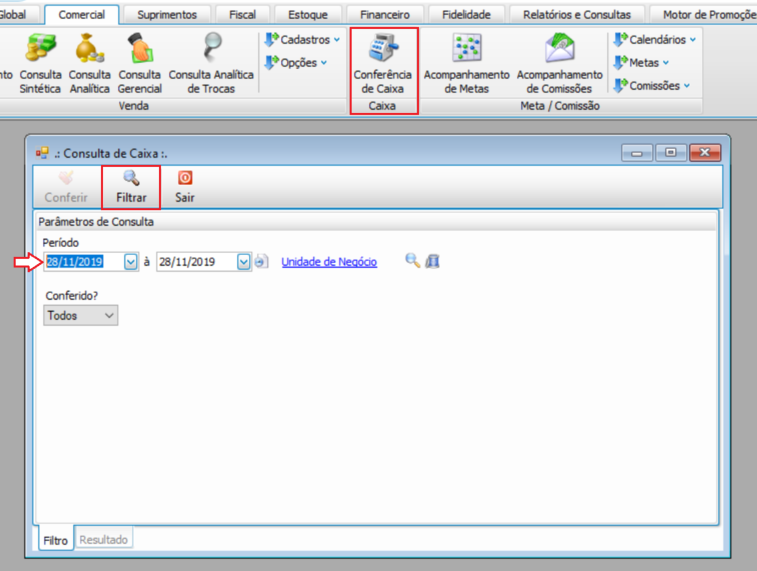Viewport: 757px width, 571px height.
Task: Click small period shortcut icon after end date
Action: pos(261,262)
